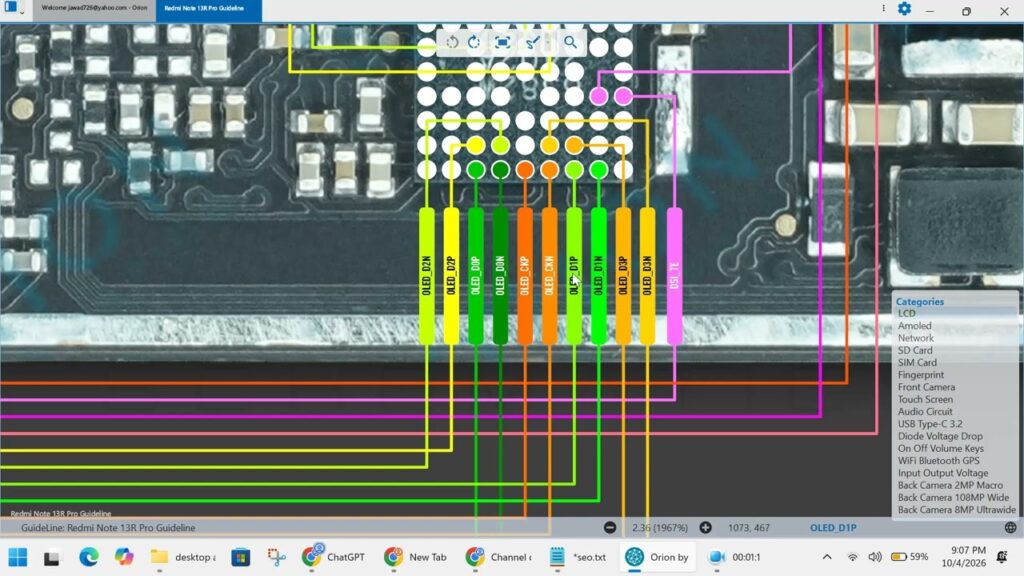Click the globe icon in status bar

click(x=1010, y=528)
